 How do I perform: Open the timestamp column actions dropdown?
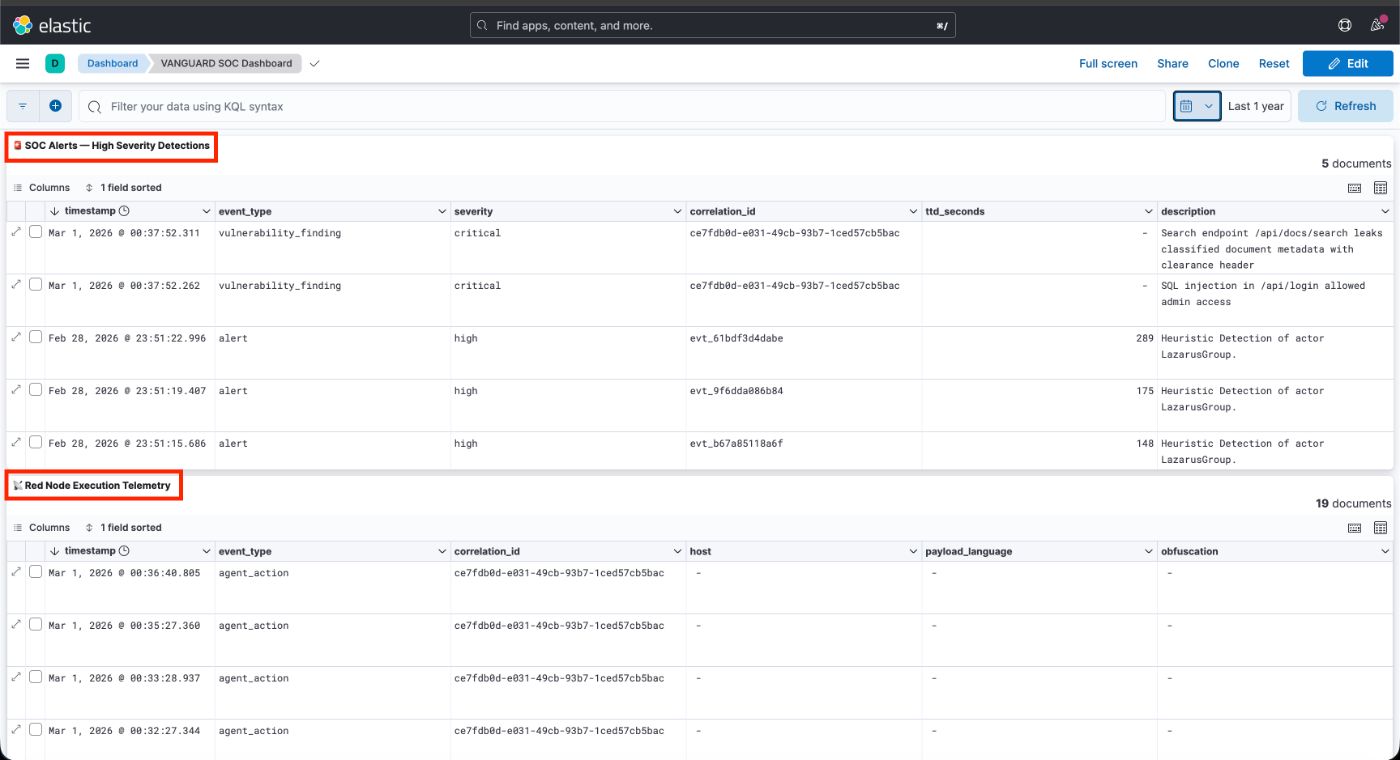tap(203, 211)
